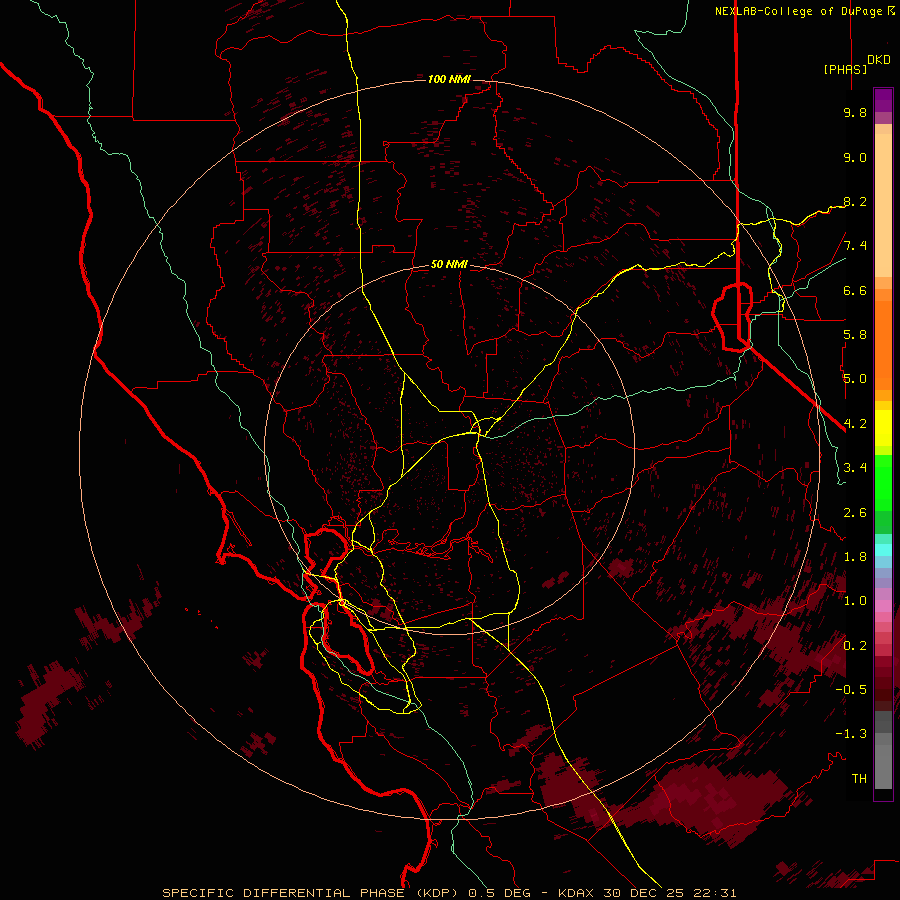This screenshot has height=900, width=900.
Task: Pick the pink band of the color scale
Action: click(883, 606)
